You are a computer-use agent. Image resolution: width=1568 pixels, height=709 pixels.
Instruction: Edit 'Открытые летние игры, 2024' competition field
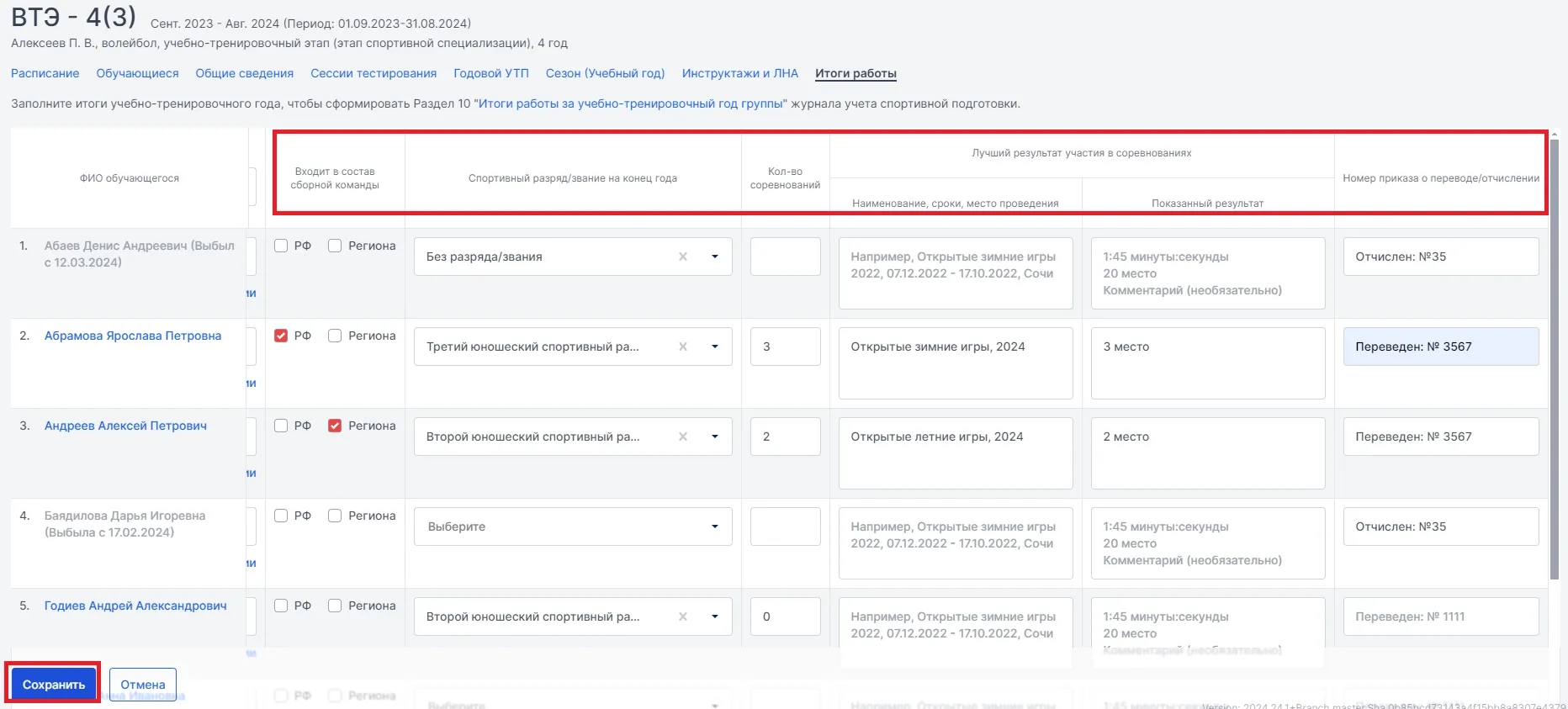[956, 453]
